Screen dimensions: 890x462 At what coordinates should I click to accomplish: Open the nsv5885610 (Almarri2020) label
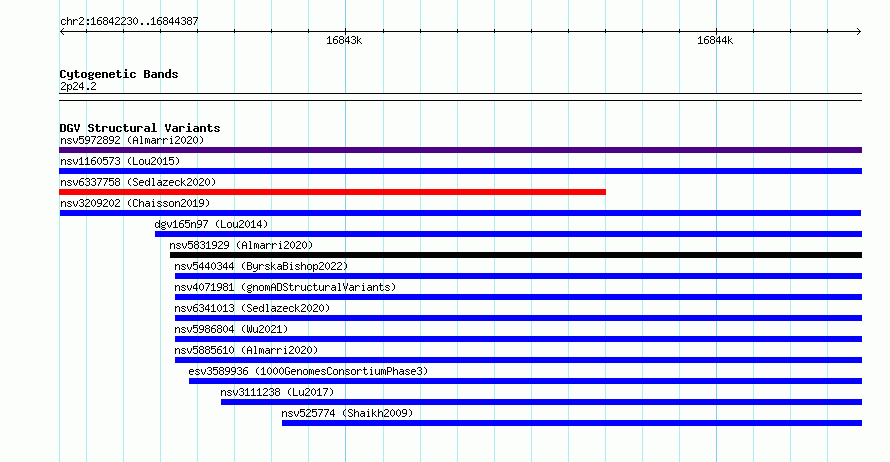pyautogui.click(x=246, y=350)
